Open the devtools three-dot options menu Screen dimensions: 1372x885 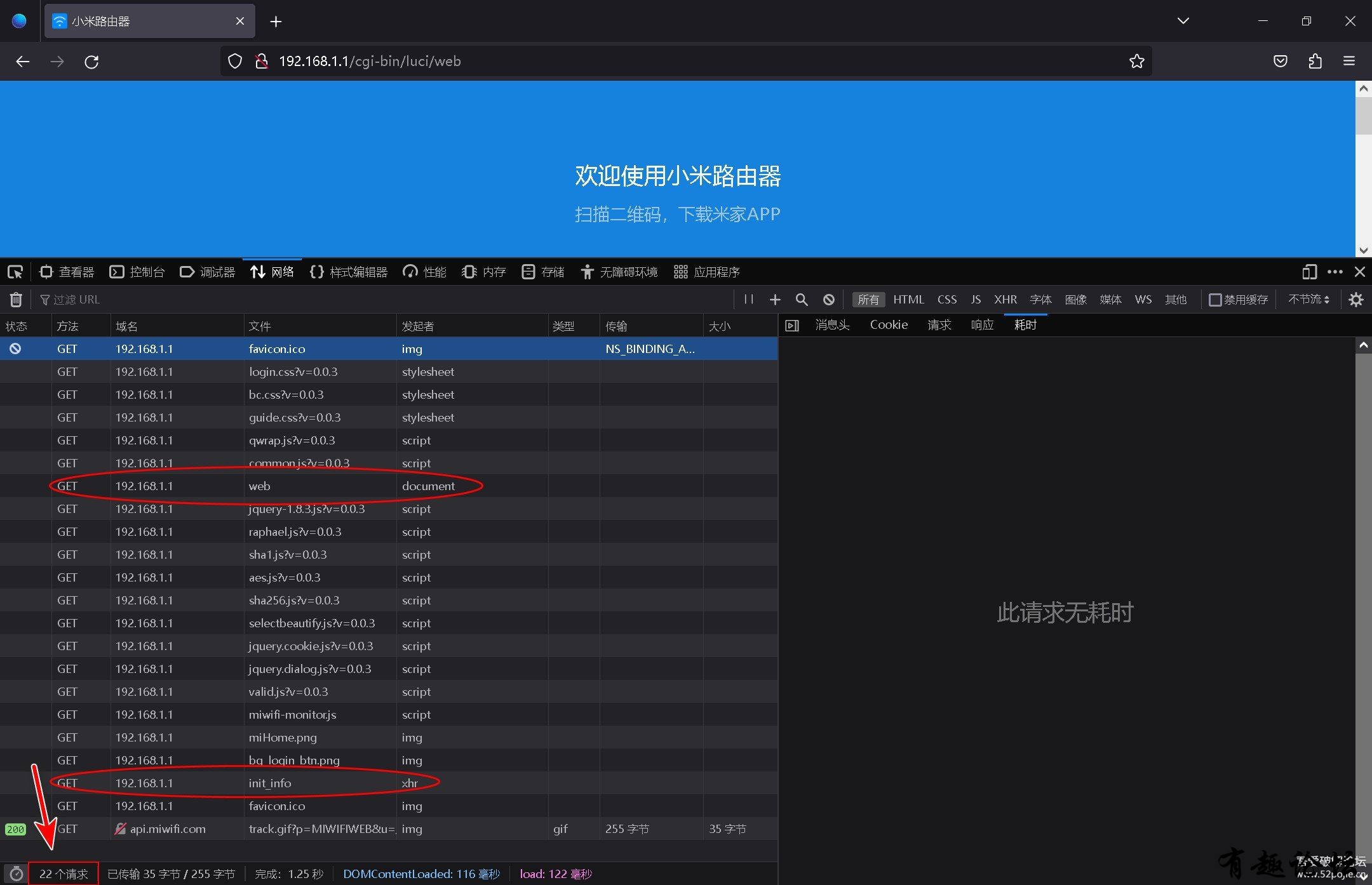coord(1335,272)
